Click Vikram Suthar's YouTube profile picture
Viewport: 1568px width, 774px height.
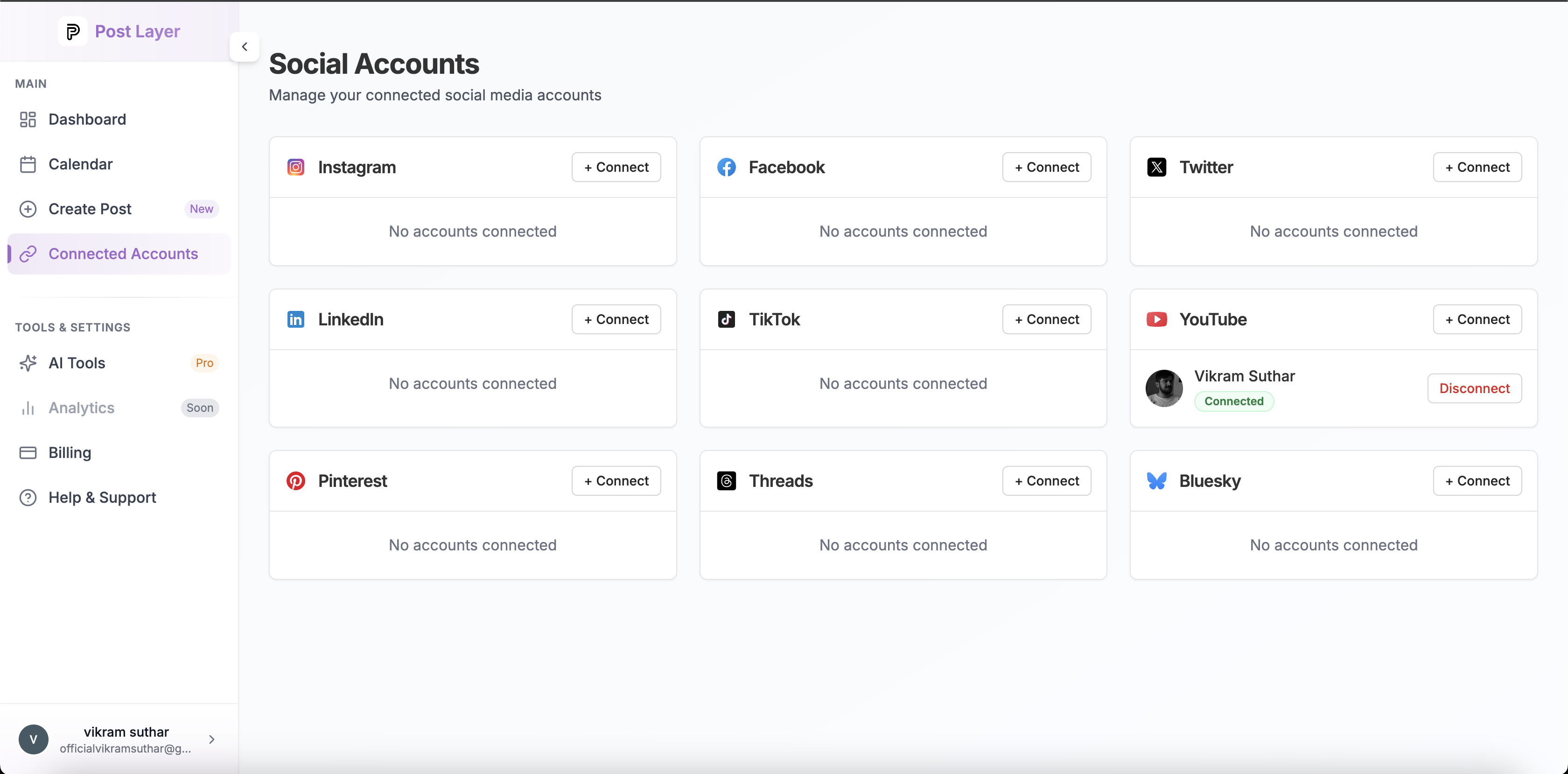1164,388
